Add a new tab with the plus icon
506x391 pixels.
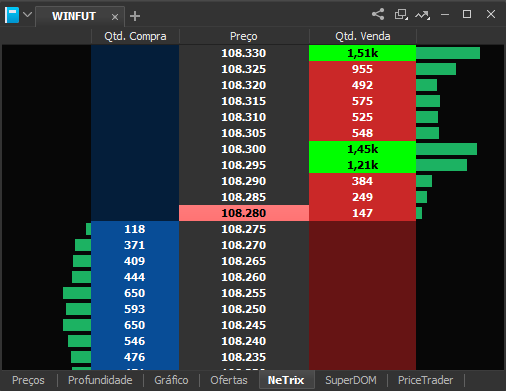[x=135, y=16]
